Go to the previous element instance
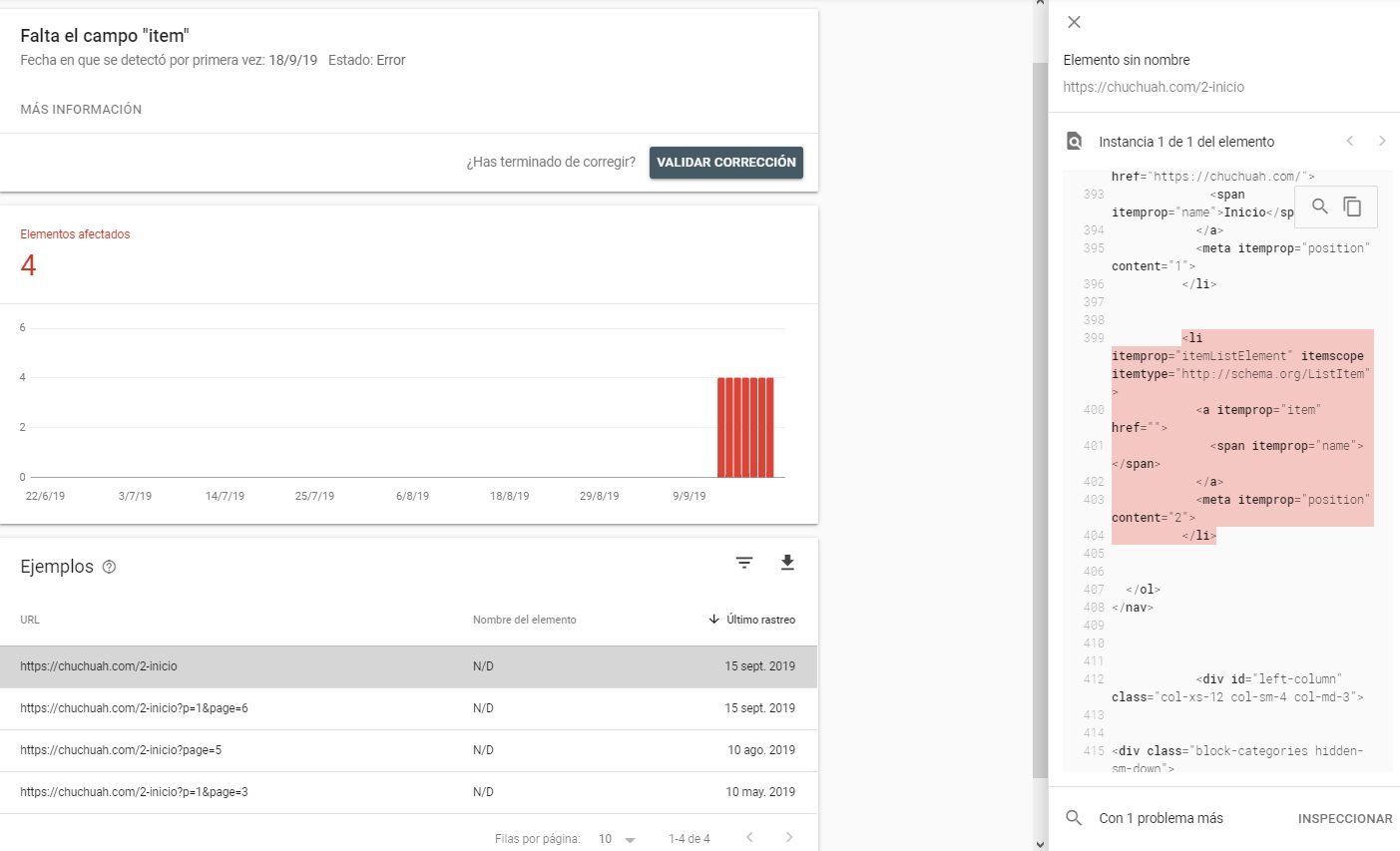 (1350, 141)
